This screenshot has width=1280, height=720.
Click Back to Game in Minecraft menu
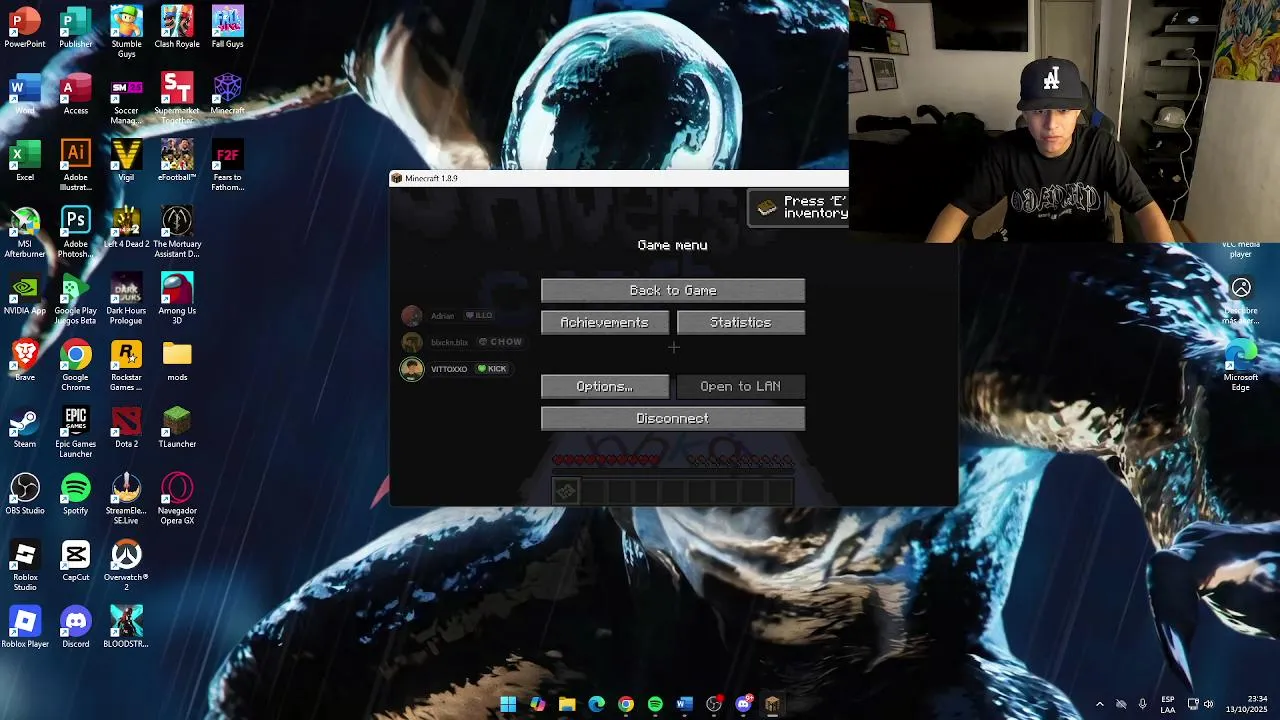coord(673,290)
